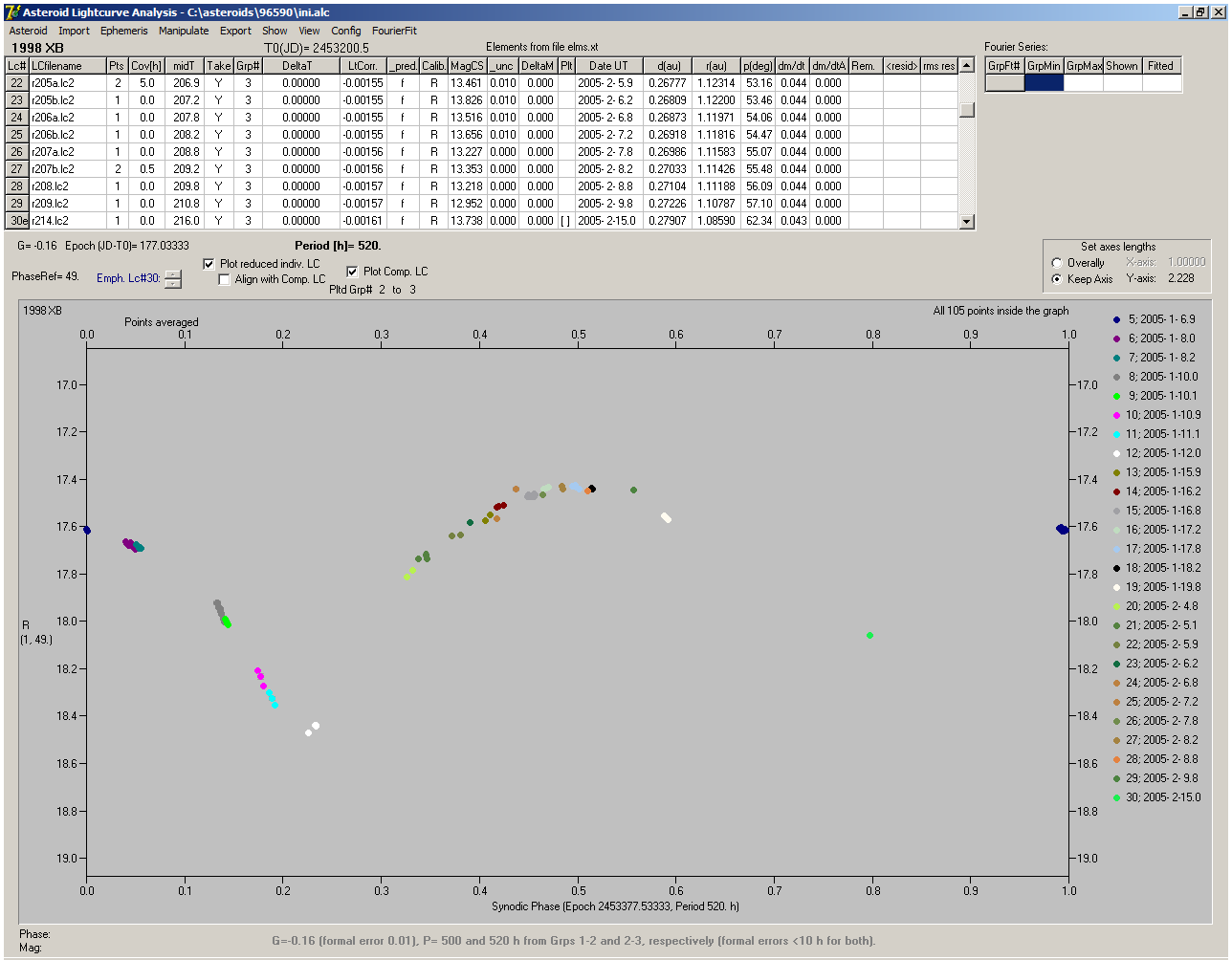
Task: Click the highlighted GrpMin Fourier cell
Action: [x=1044, y=83]
